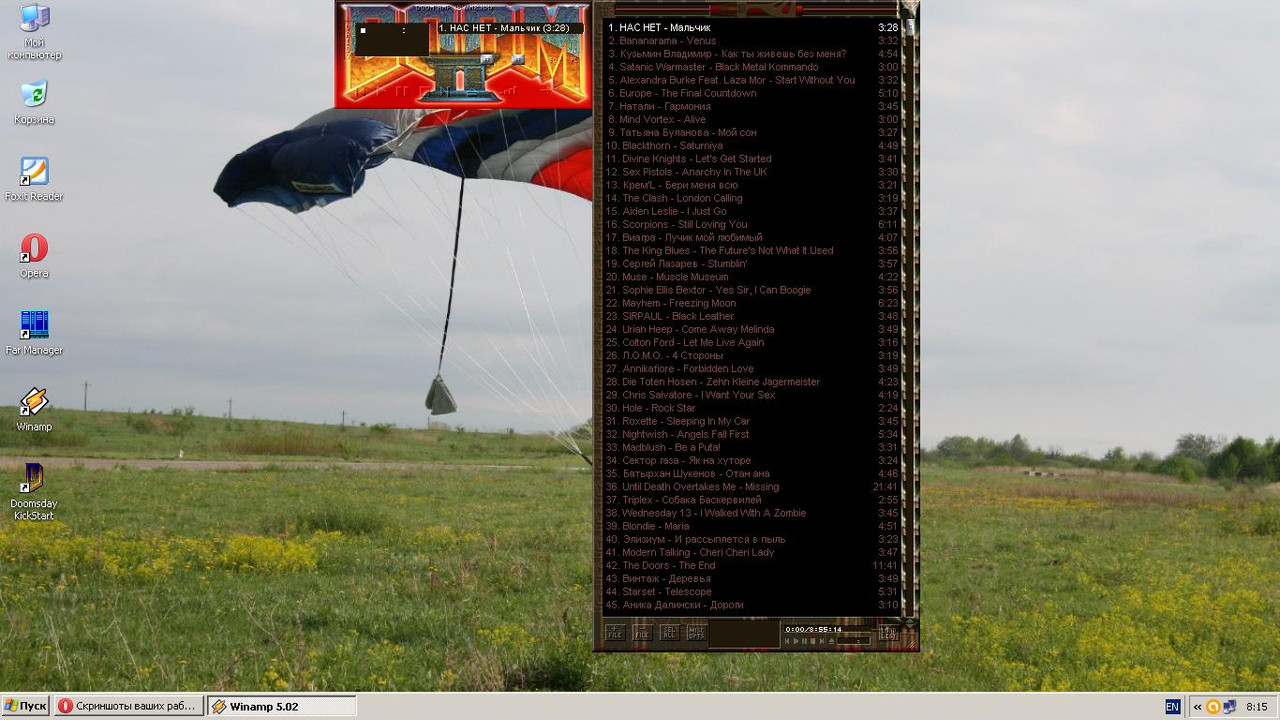This screenshot has width=1280, height=720.
Task: Select track '8. Mind Vortex - Alive'
Action: coord(752,119)
